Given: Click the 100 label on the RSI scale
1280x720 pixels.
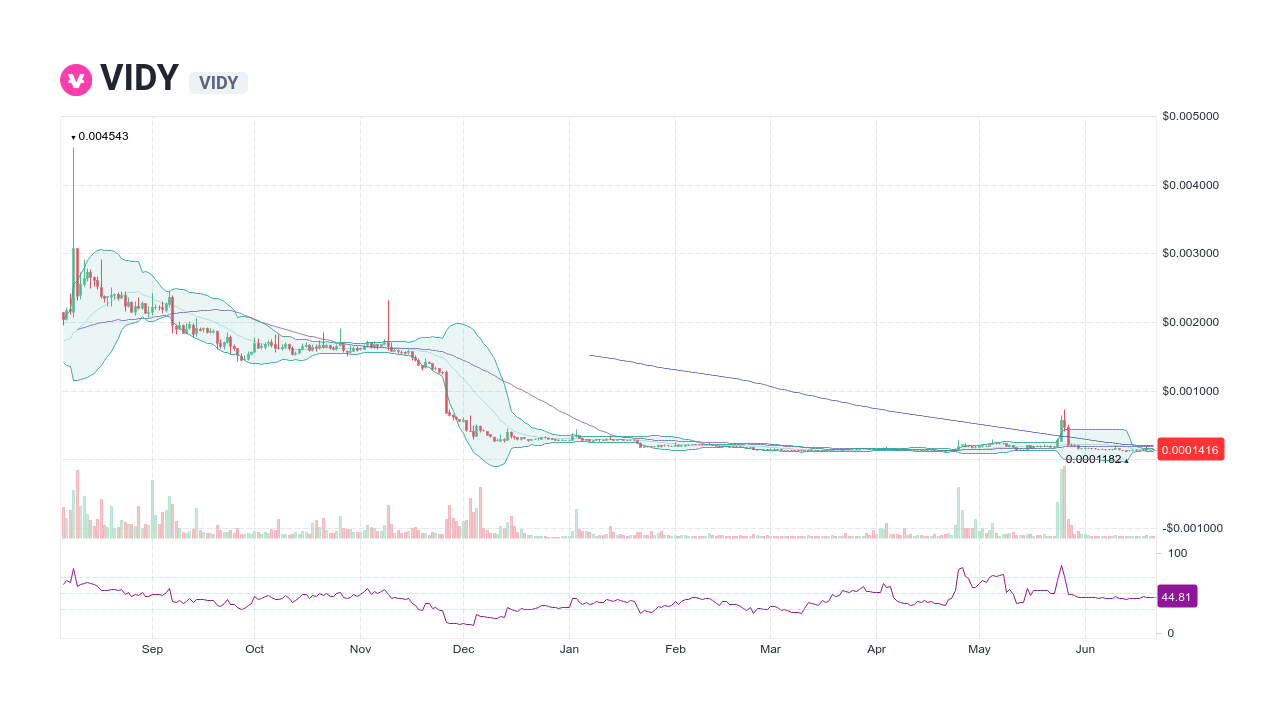Looking at the screenshot, I should coord(1177,553).
